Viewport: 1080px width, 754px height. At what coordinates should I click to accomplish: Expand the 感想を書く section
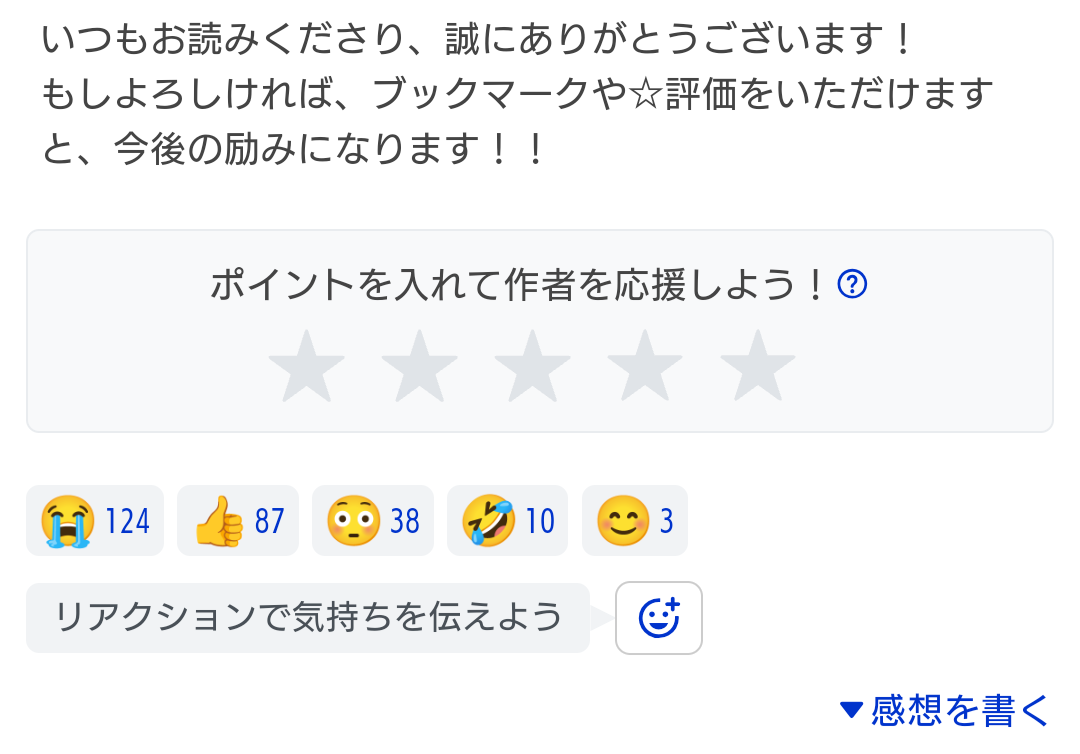(x=960, y=710)
